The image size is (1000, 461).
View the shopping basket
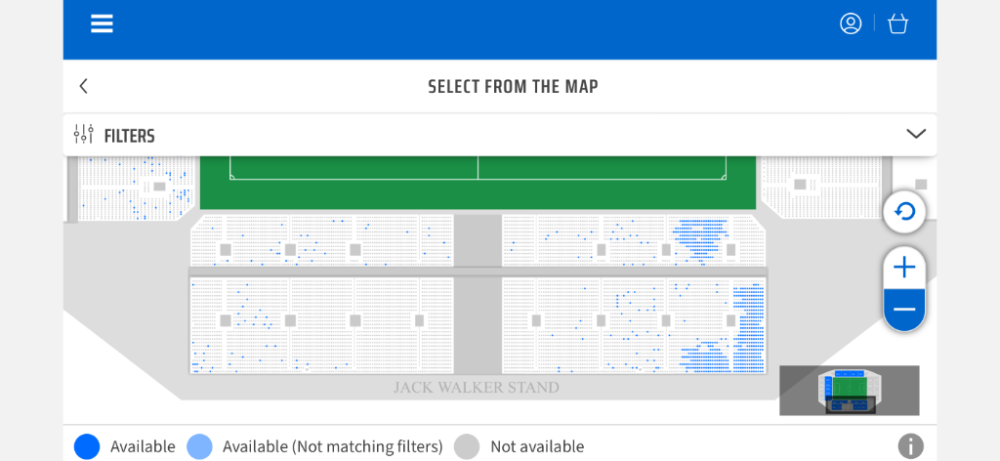[898, 24]
